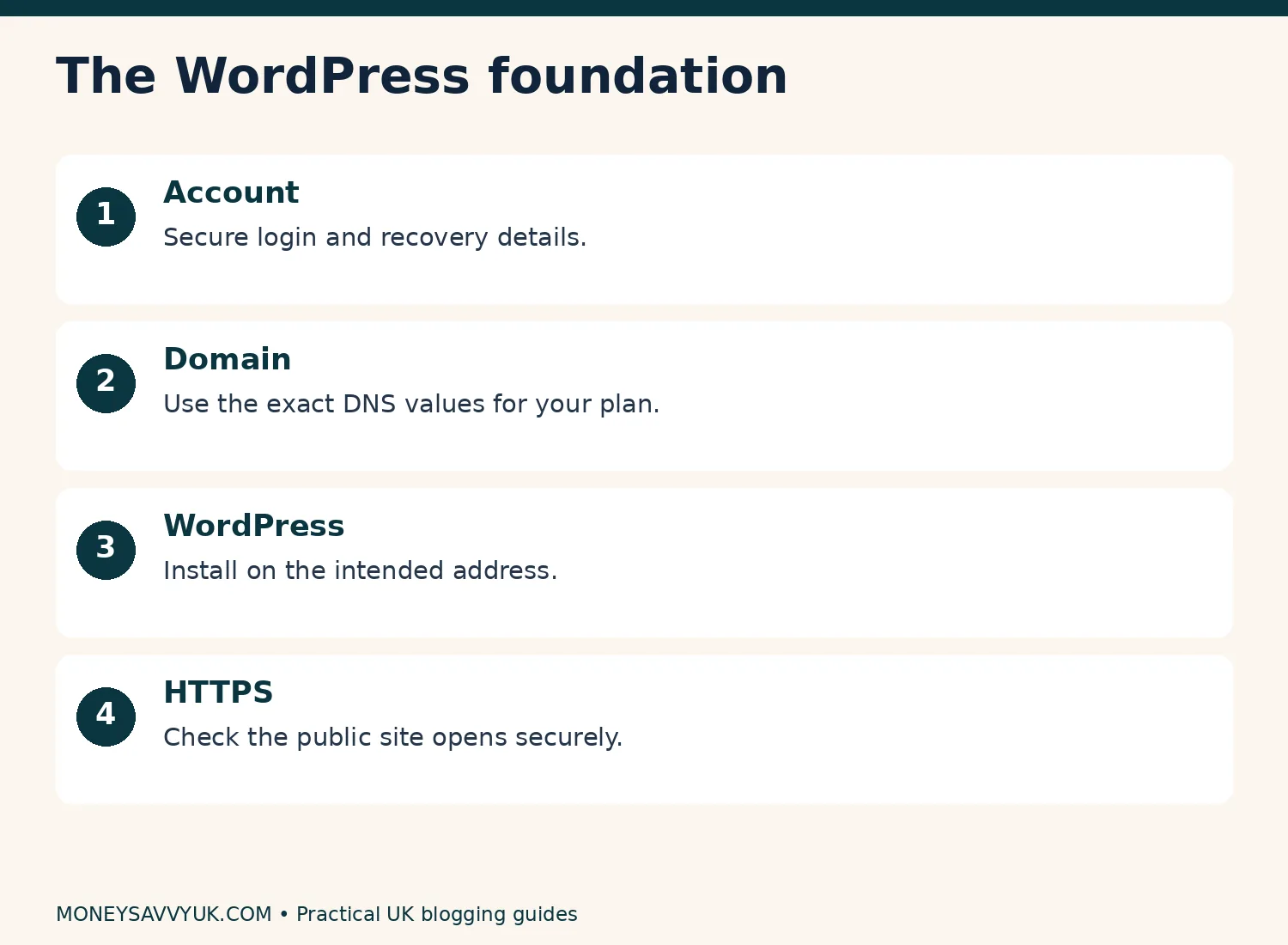Viewport: 1288px width, 945px height.
Task: Click the number 1 circle beside Account
Action: [106, 216]
